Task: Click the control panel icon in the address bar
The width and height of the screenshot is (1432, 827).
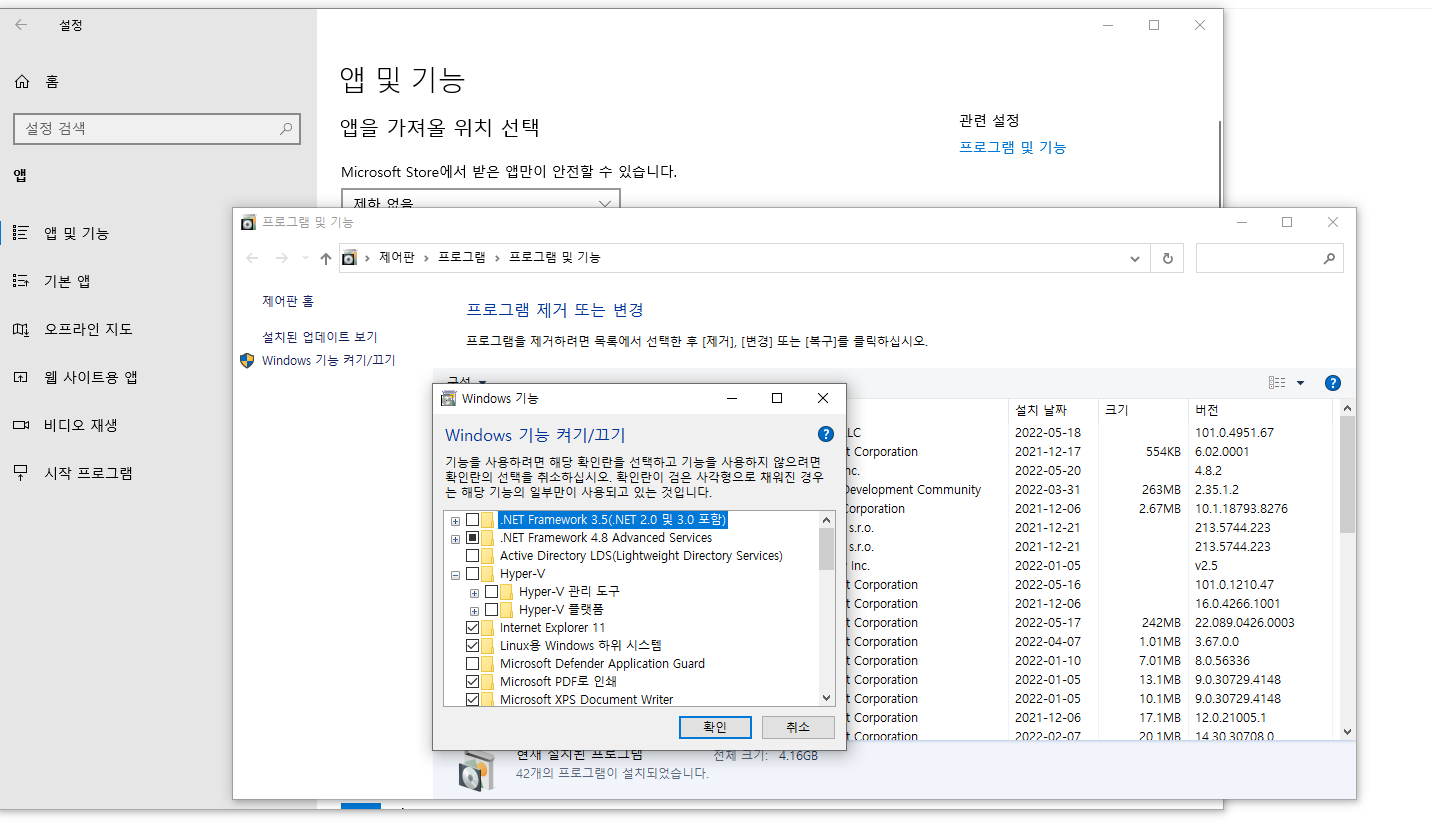Action: (349, 258)
